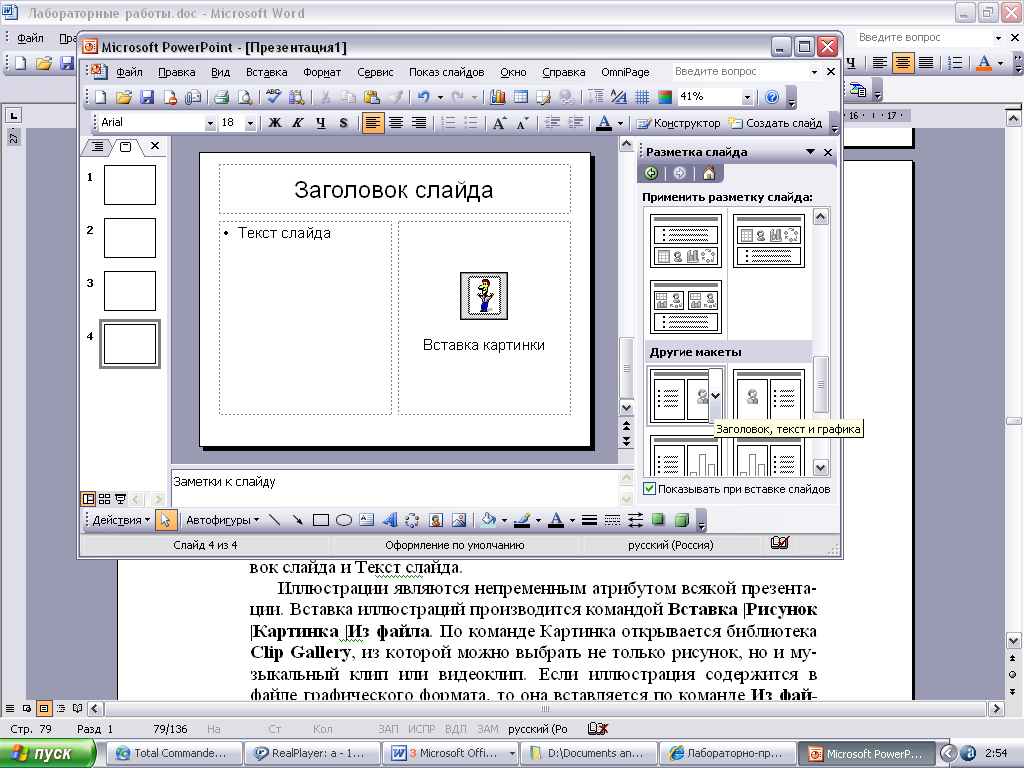The width and height of the screenshot is (1024, 768).
Task: Toggle grid display icon in toolbar
Action: (x=642, y=97)
